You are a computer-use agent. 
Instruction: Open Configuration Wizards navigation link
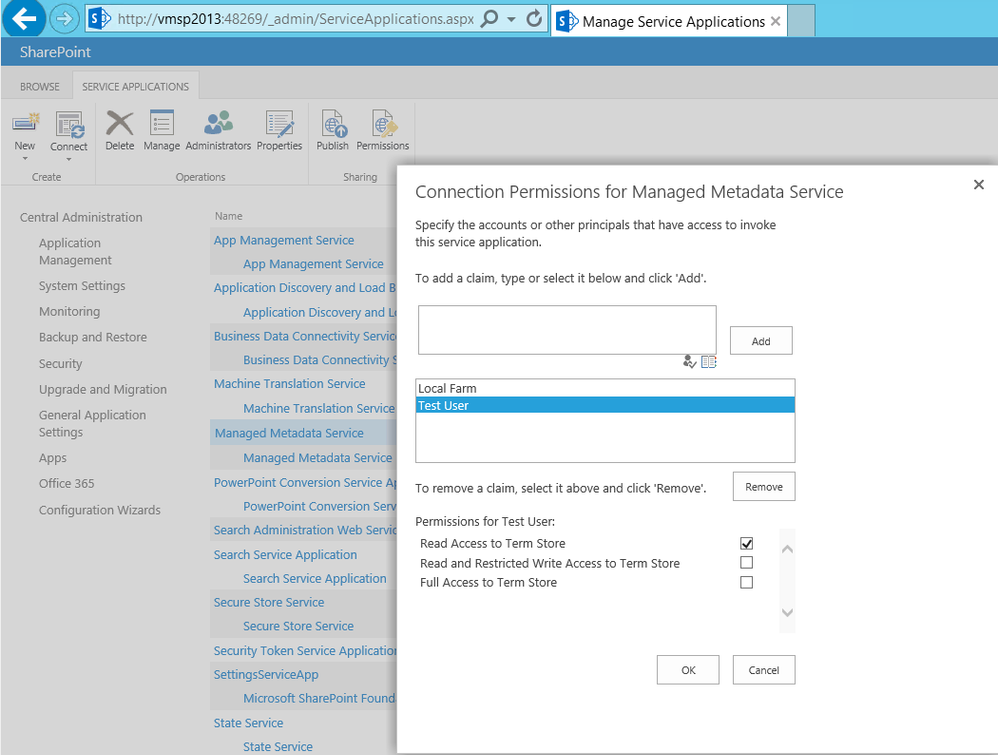(99, 510)
